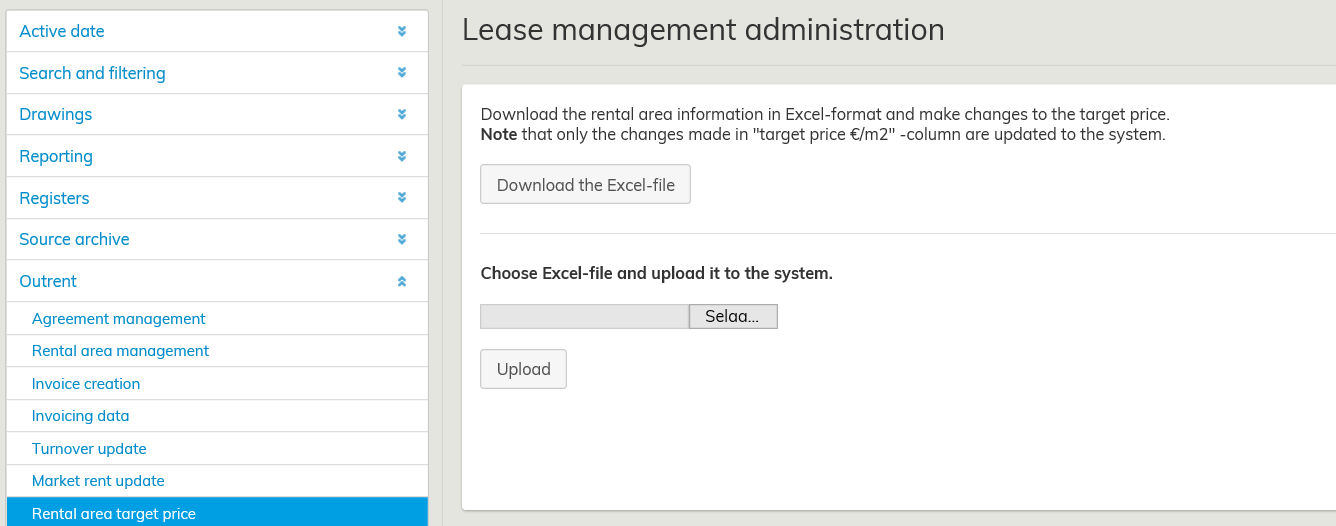Click the Upload button
Screen dimensions: 1336x526
click(523, 369)
